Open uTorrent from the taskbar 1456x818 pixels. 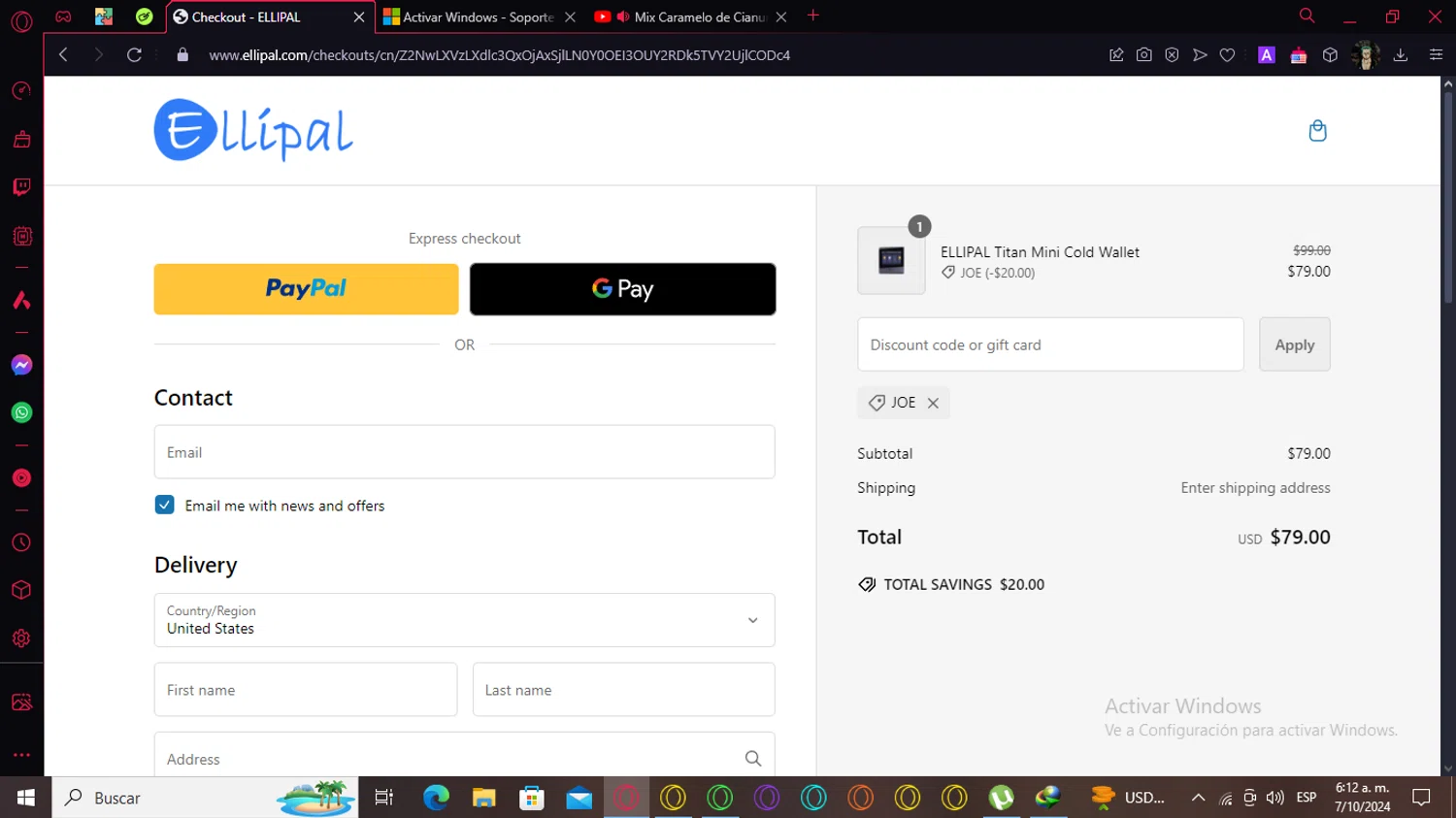tap(1001, 798)
